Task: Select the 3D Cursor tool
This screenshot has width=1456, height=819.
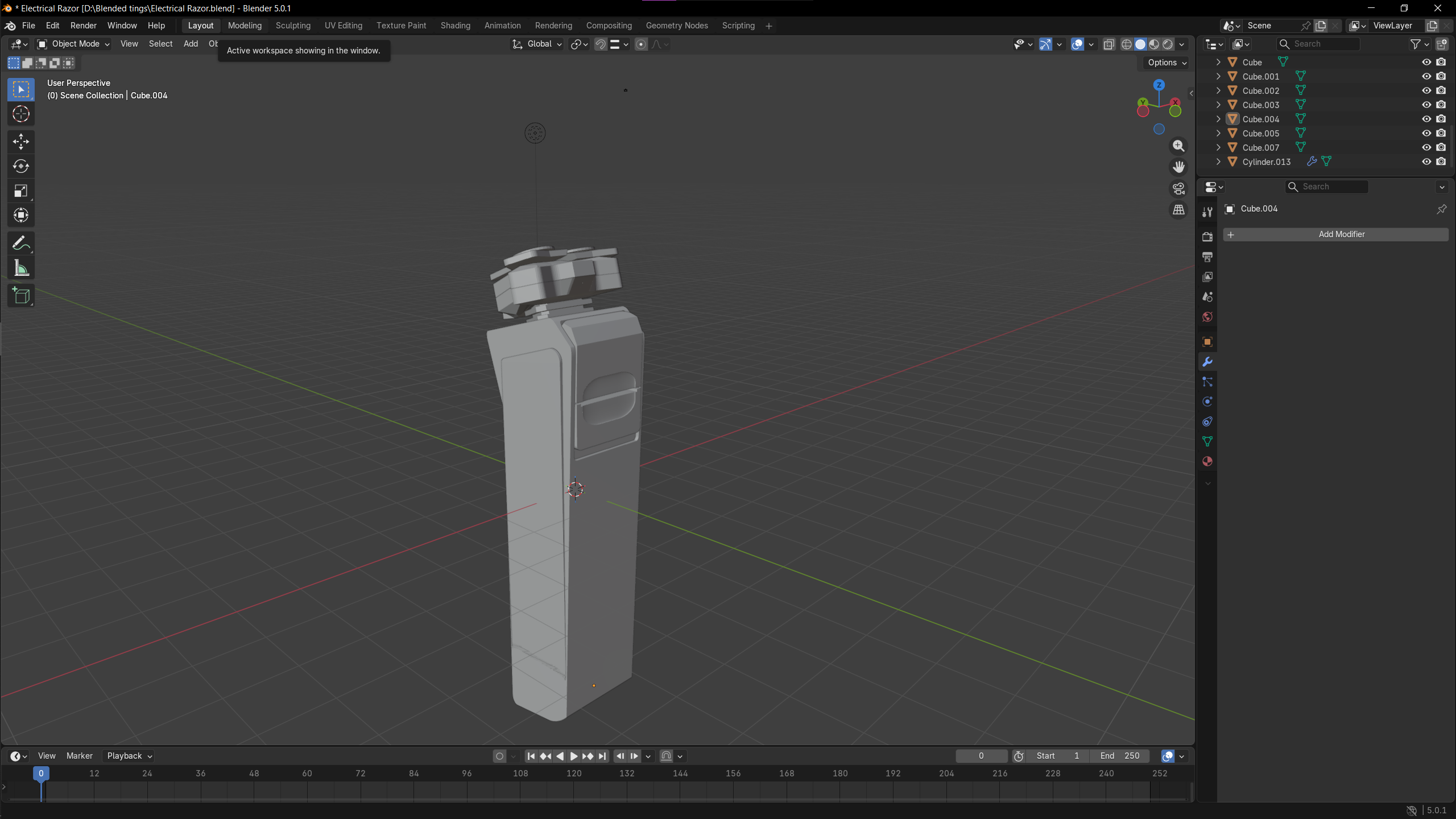Action: click(21, 114)
